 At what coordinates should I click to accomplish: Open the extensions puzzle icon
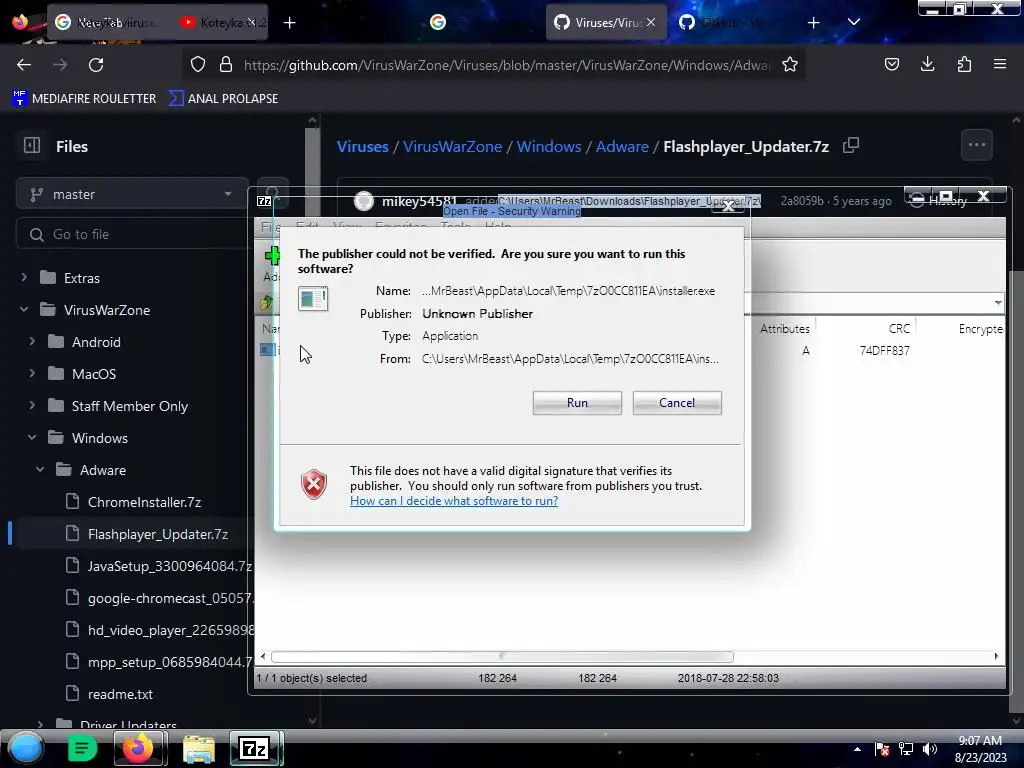pos(964,65)
